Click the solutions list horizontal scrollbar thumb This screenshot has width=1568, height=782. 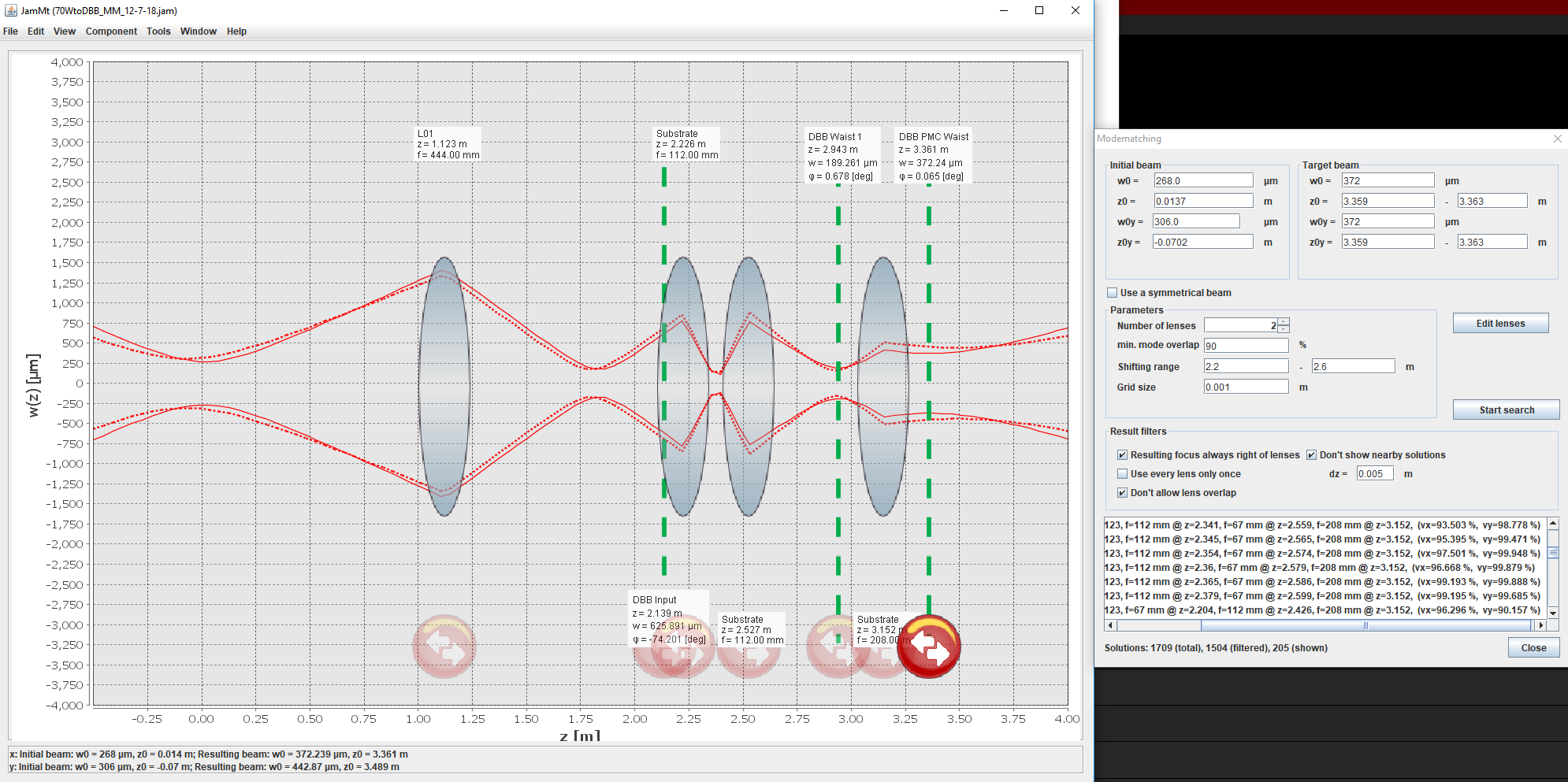tap(1365, 625)
